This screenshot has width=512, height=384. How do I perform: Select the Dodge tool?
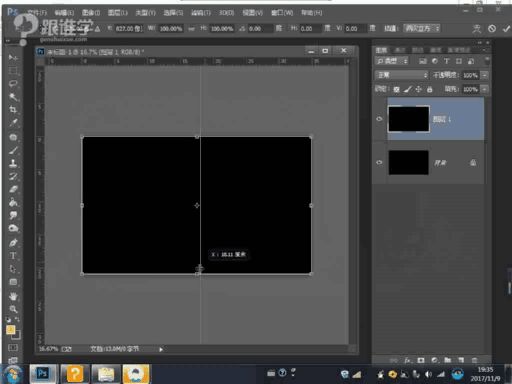[x=13, y=228]
